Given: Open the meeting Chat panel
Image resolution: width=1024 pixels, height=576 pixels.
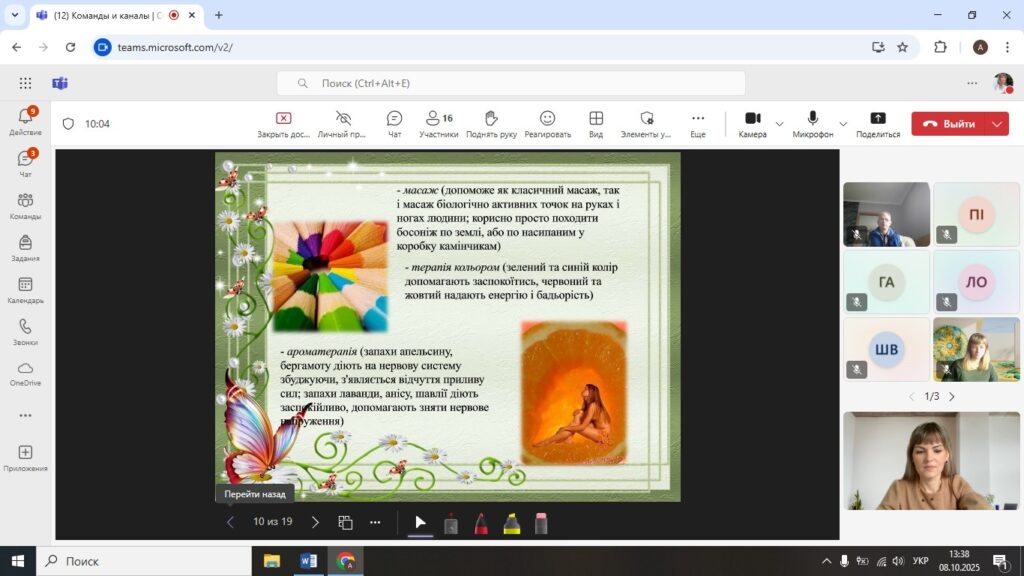Looking at the screenshot, I should pos(394,123).
